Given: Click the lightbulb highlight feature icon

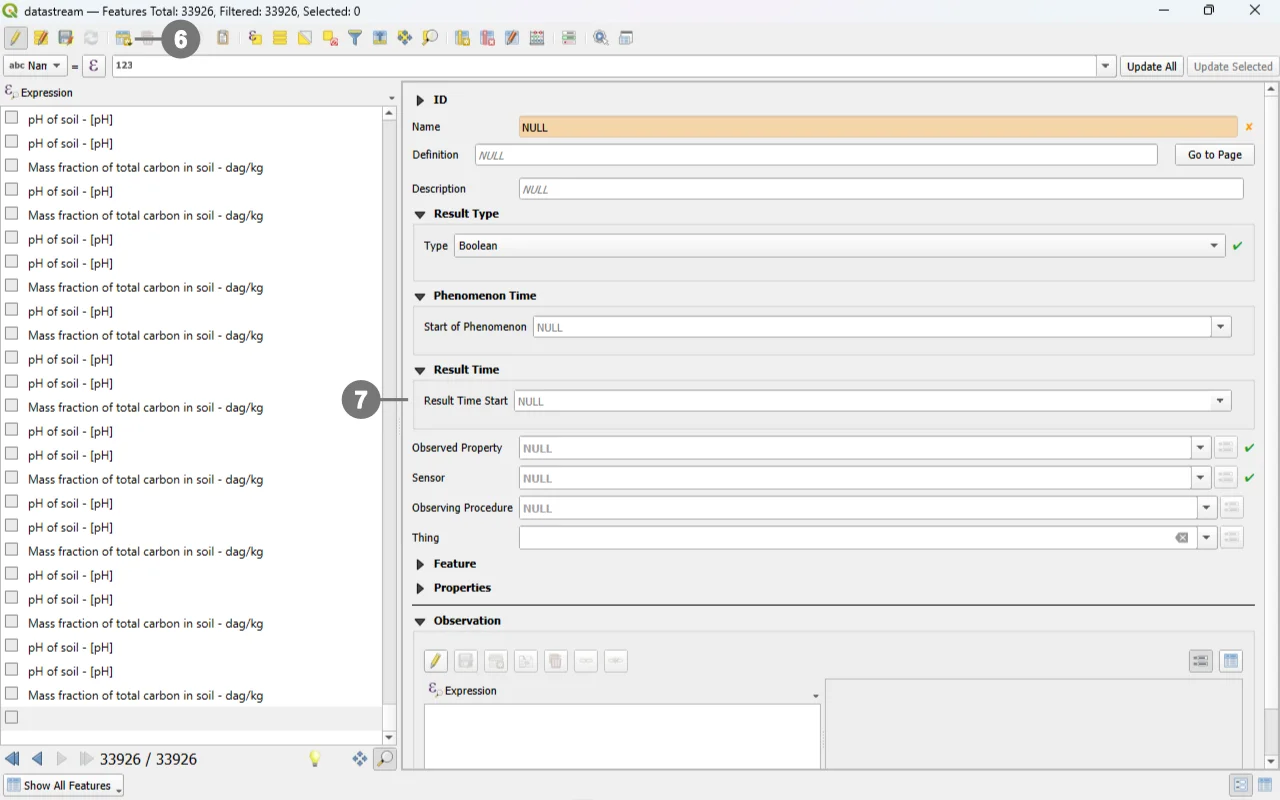Looking at the screenshot, I should [x=314, y=759].
